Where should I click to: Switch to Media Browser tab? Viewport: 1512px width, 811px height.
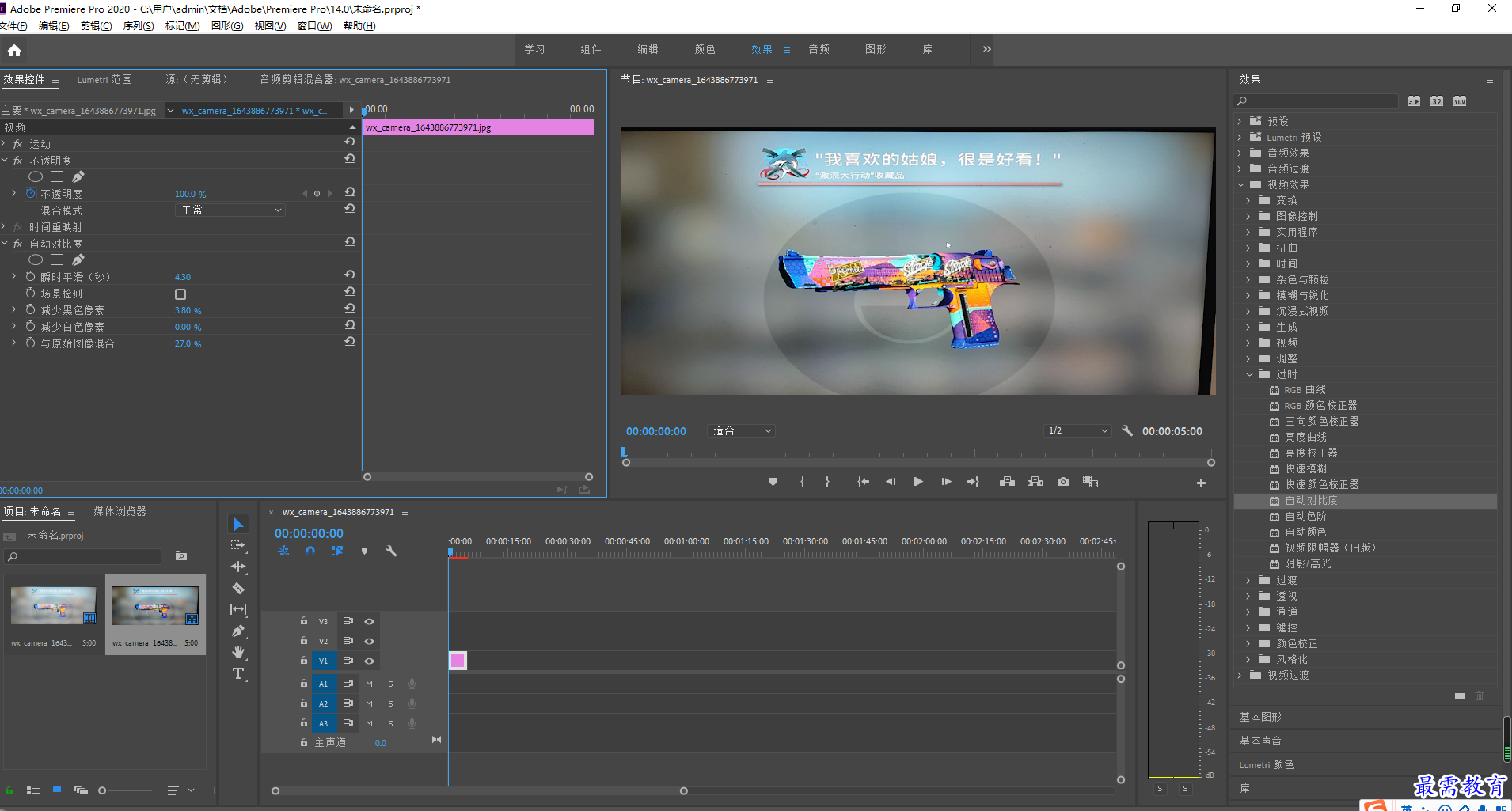pyautogui.click(x=120, y=511)
